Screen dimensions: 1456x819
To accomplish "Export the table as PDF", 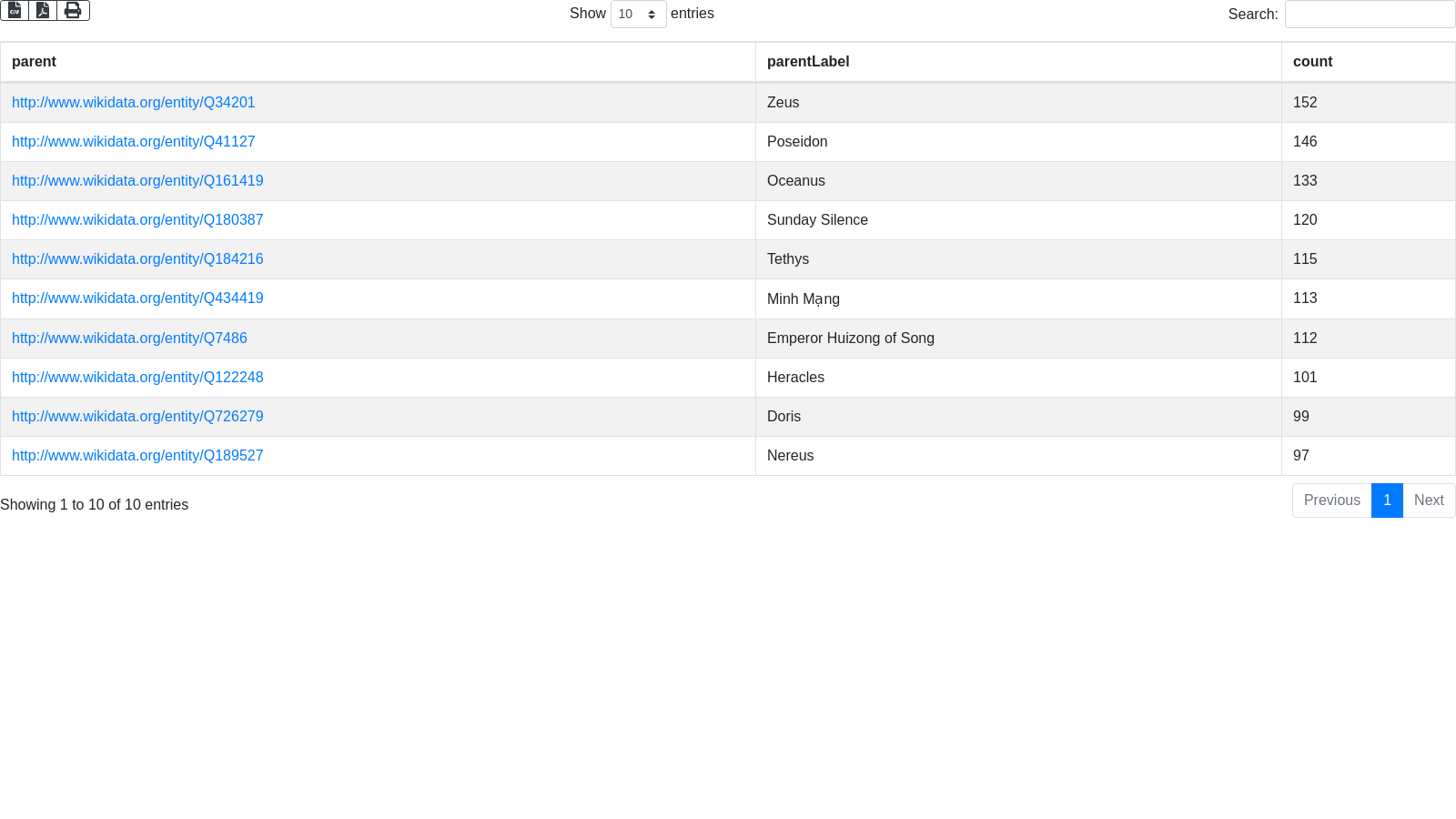I will coord(43,10).
